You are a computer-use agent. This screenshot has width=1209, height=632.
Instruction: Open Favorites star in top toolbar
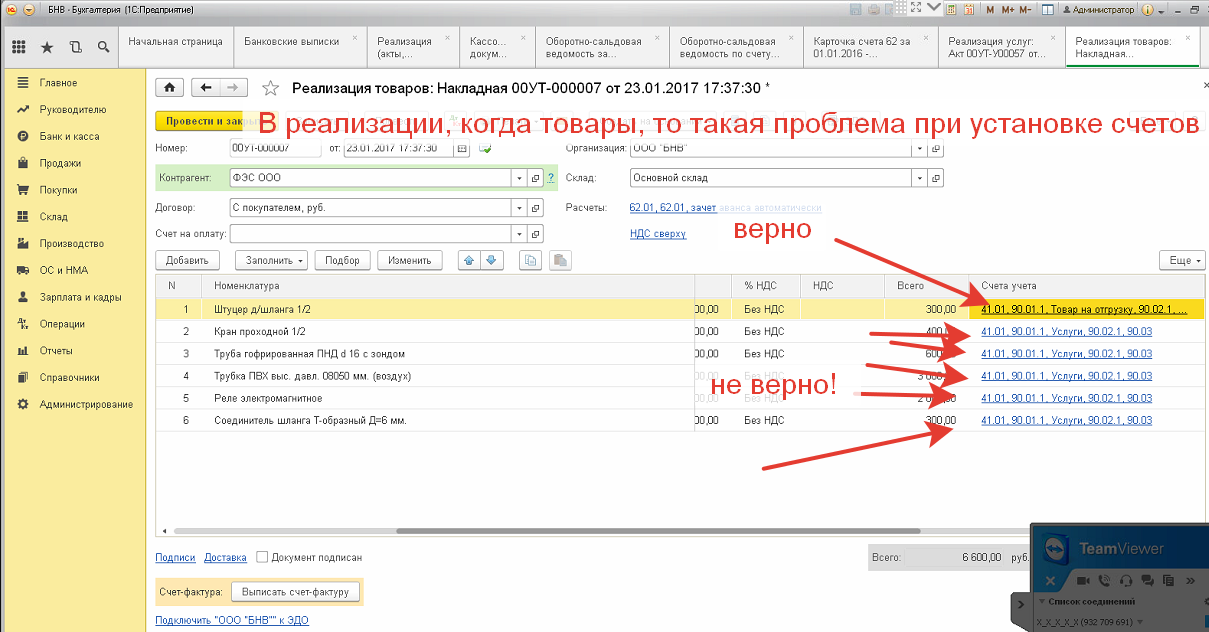[x=47, y=47]
